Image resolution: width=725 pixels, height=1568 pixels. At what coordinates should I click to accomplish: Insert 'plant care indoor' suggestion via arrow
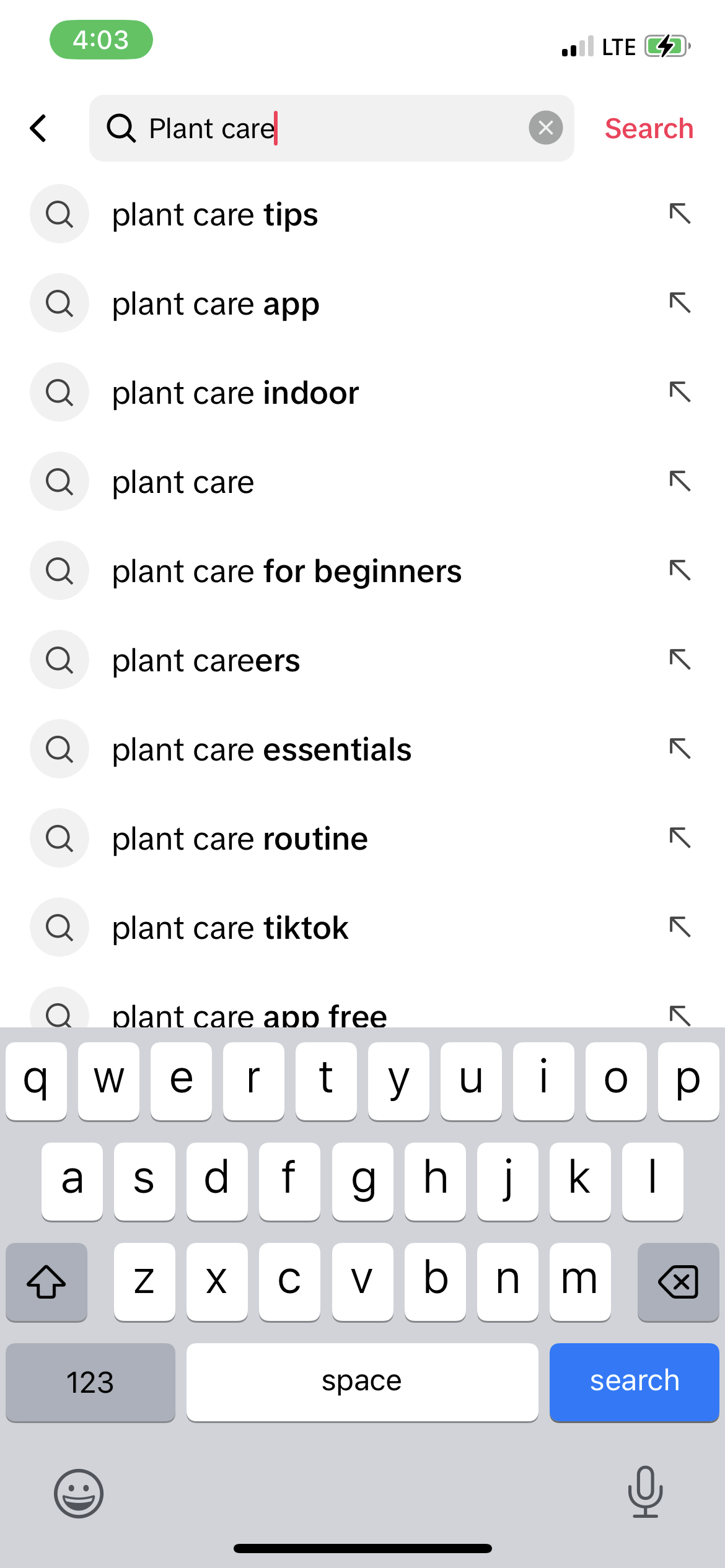pos(680,392)
